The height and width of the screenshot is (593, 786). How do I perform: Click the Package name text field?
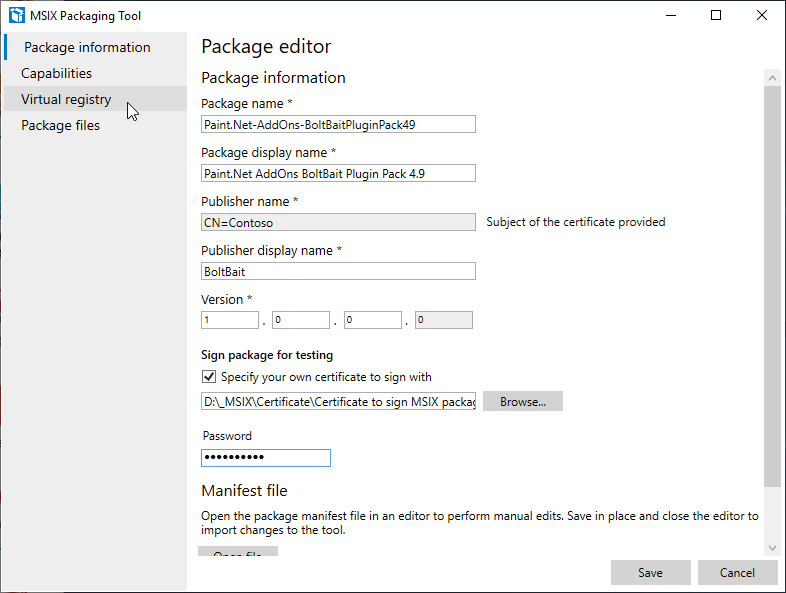338,124
